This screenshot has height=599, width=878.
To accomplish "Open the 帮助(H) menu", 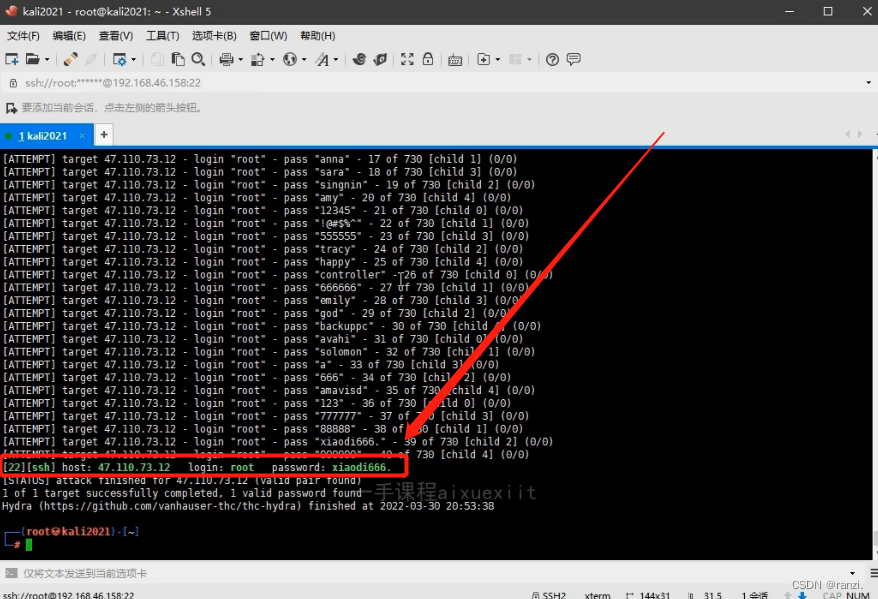I will pyautogui.click(x=317, y=36).
